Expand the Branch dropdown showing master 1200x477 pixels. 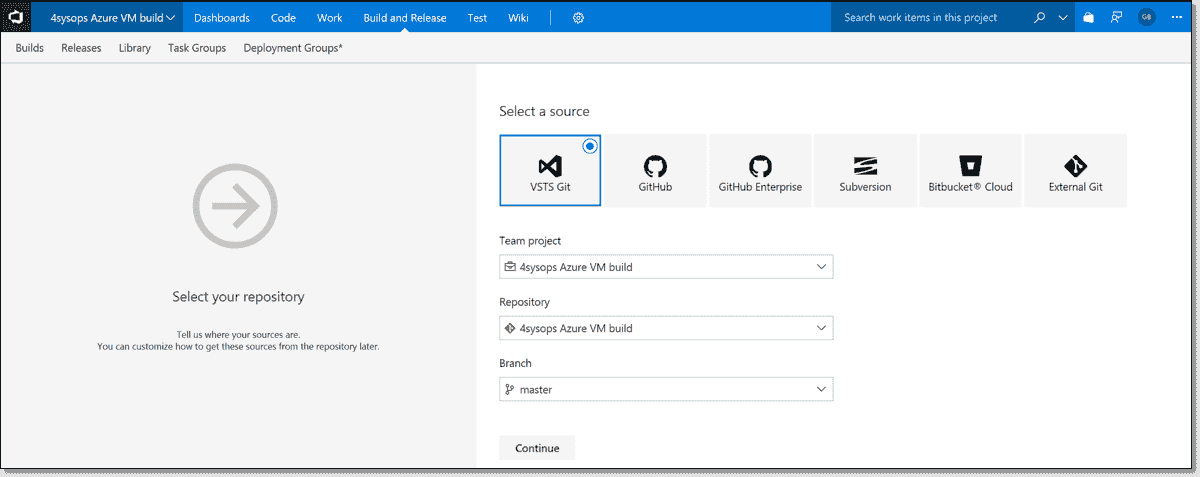pos(666,389)
